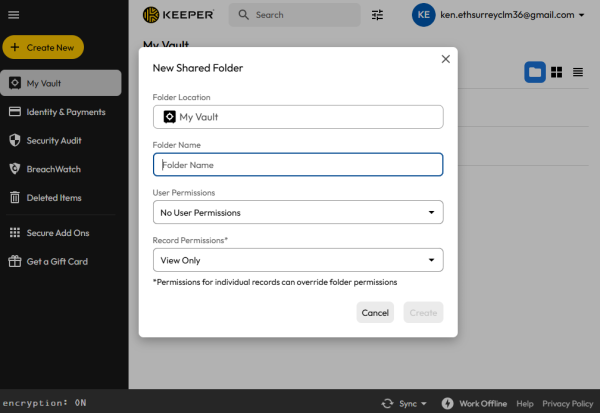This screenshot has width=600, height=413.
Task: Click the Sync icon in status bar
Action: pyautogui.click(x=387, y=403)
